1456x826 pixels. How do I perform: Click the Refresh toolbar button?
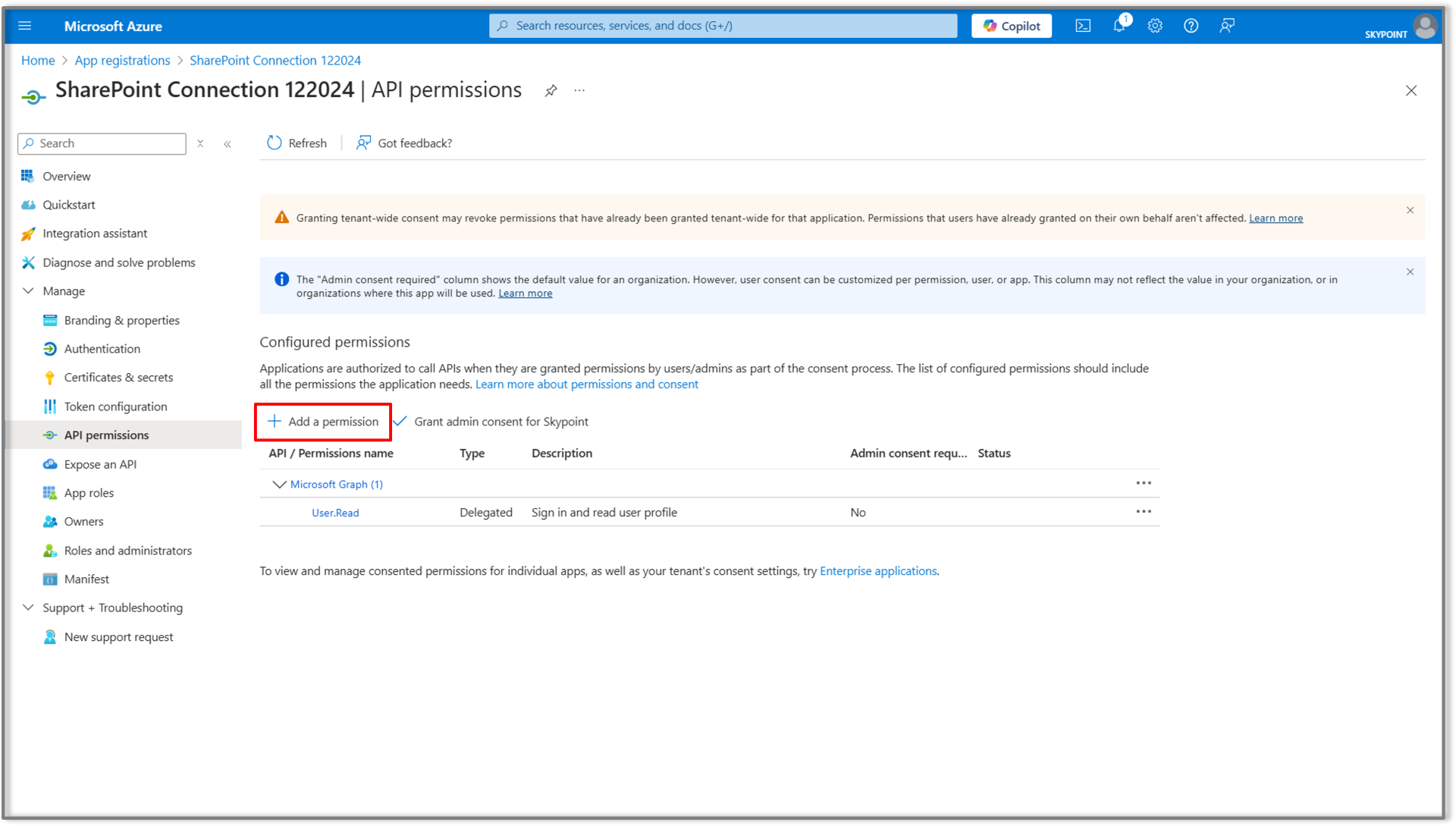click(x=297, y=143)
